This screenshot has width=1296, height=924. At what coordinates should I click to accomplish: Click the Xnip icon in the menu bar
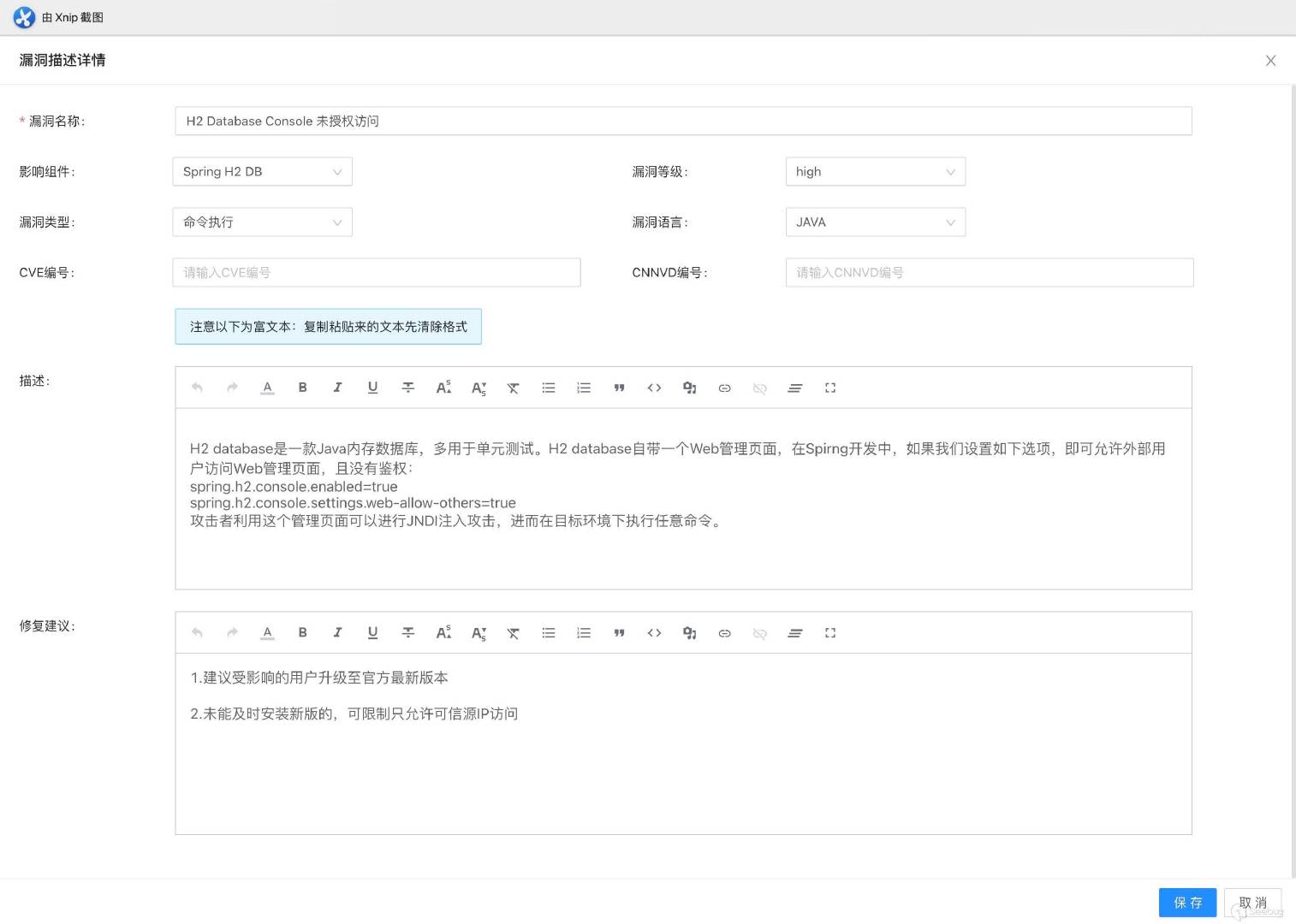click(23, 17)
